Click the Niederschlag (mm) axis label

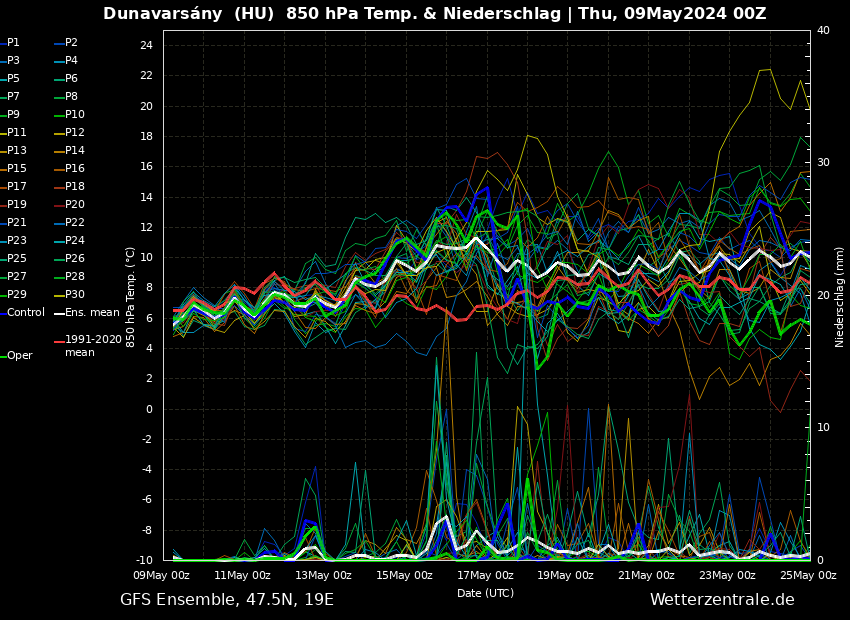(x=840, y=296)
